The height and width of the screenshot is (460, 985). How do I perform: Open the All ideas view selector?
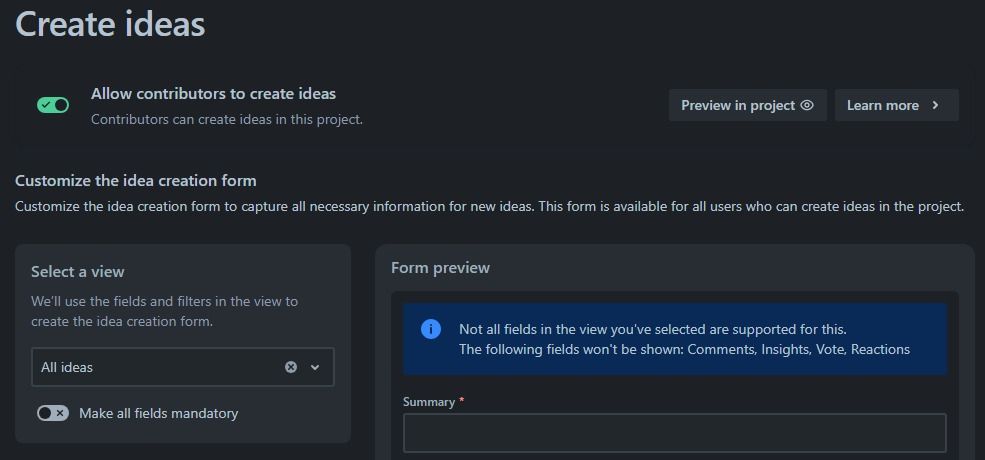point(183,367)
